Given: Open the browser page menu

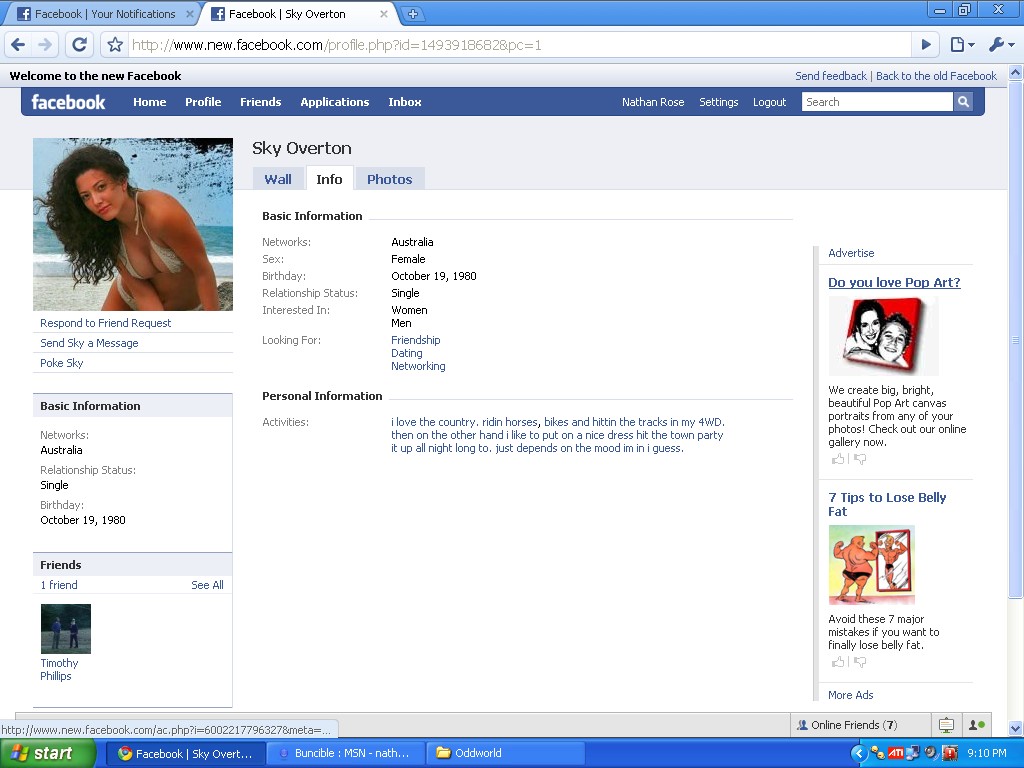Looking at the screenshot, I should tap(962, 44).
